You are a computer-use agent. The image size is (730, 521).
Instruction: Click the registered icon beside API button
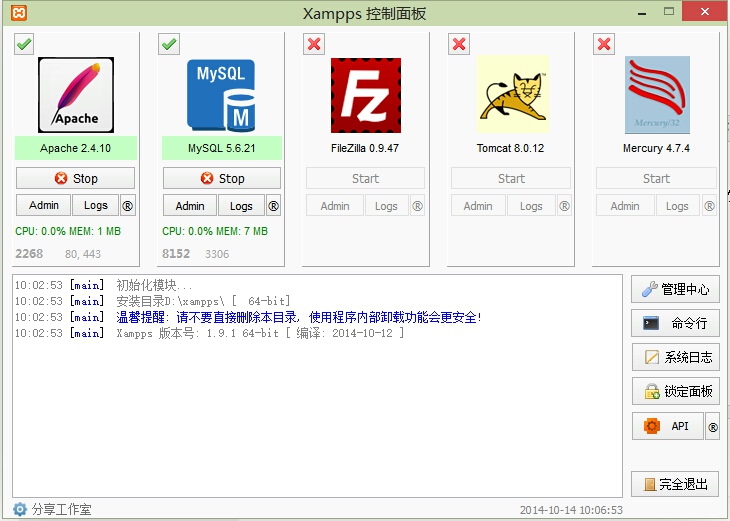point(712,426)
